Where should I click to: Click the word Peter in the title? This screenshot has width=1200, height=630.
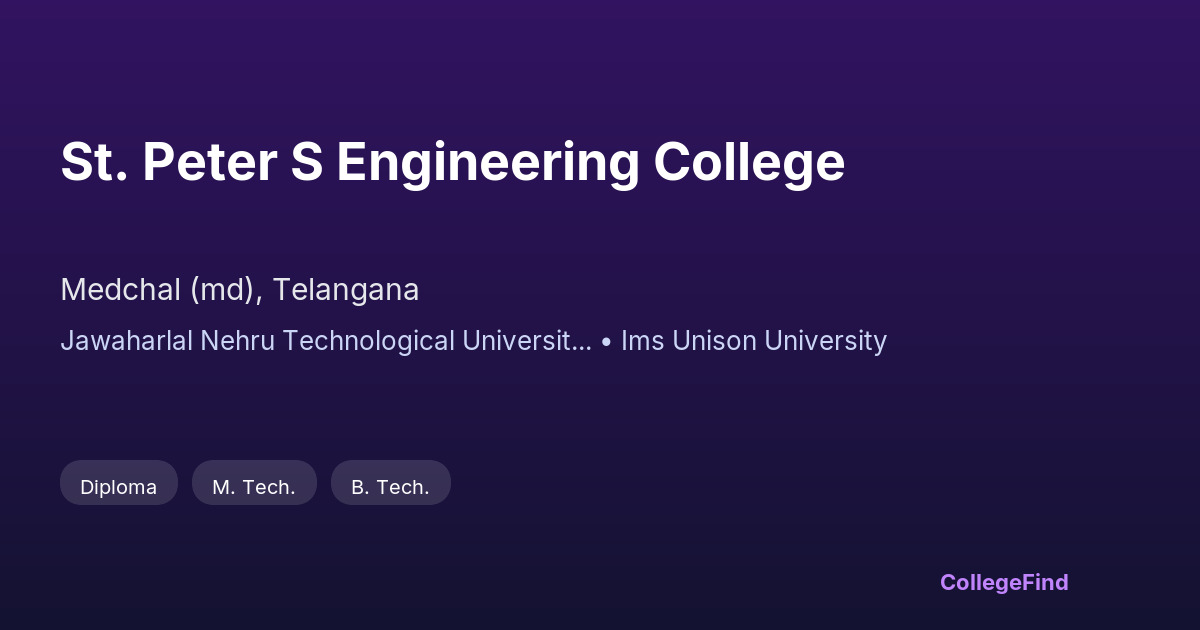click(208, 163)
